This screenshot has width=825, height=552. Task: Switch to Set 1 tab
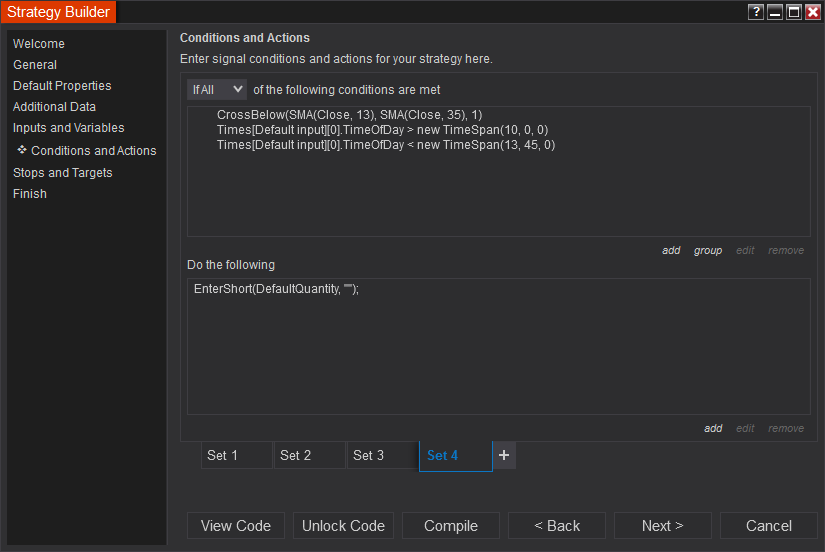[237, 455]
